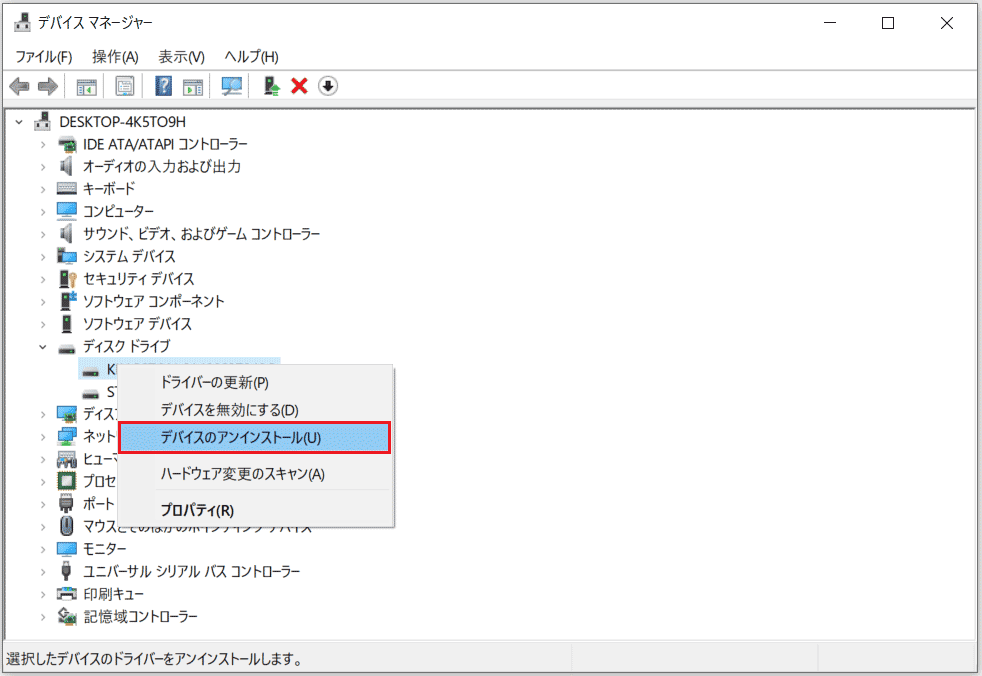
Task: Click the Back arrow toolbar icon
Action: (x=19, y=86)
